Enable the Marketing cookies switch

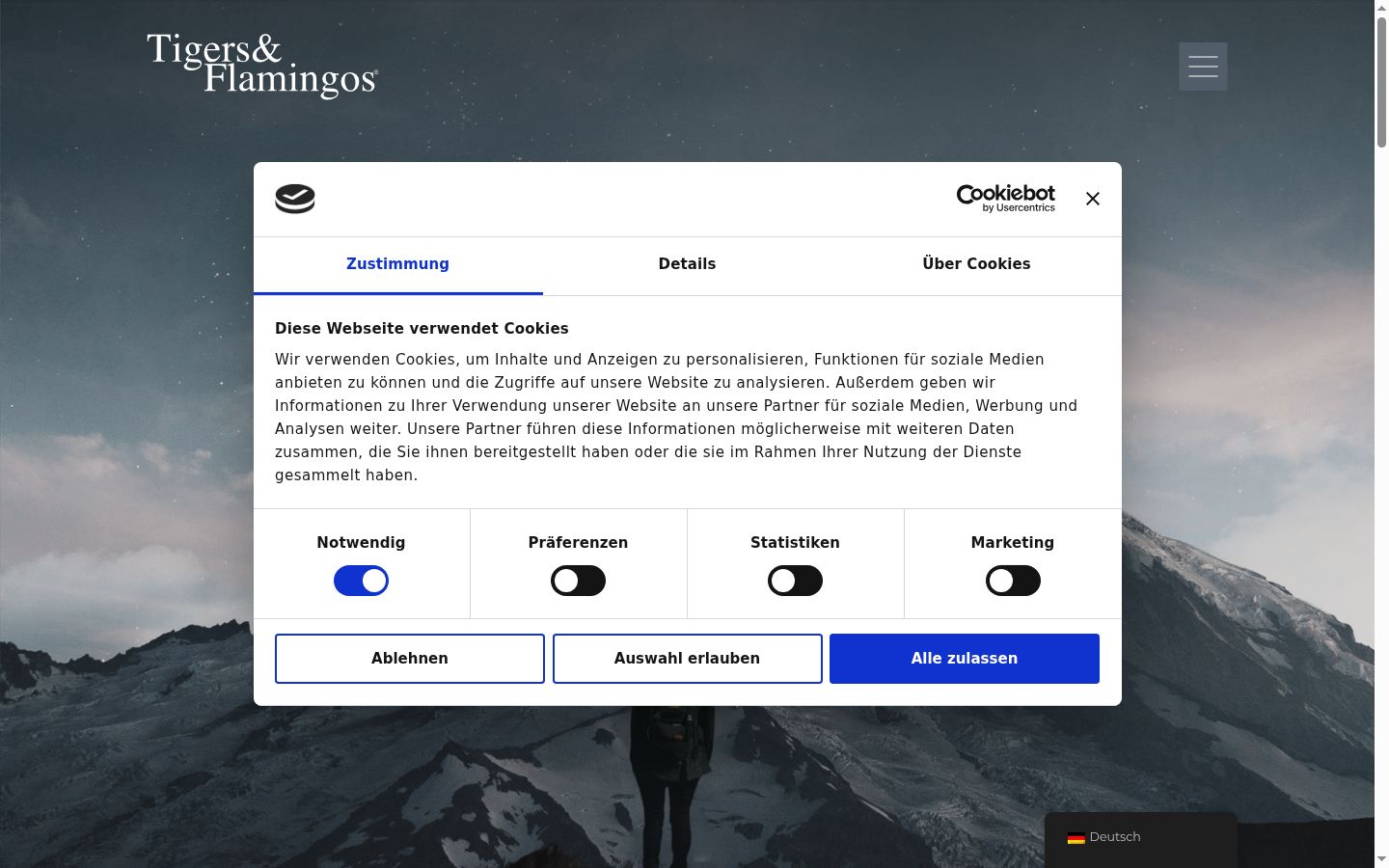(1013, 581)
